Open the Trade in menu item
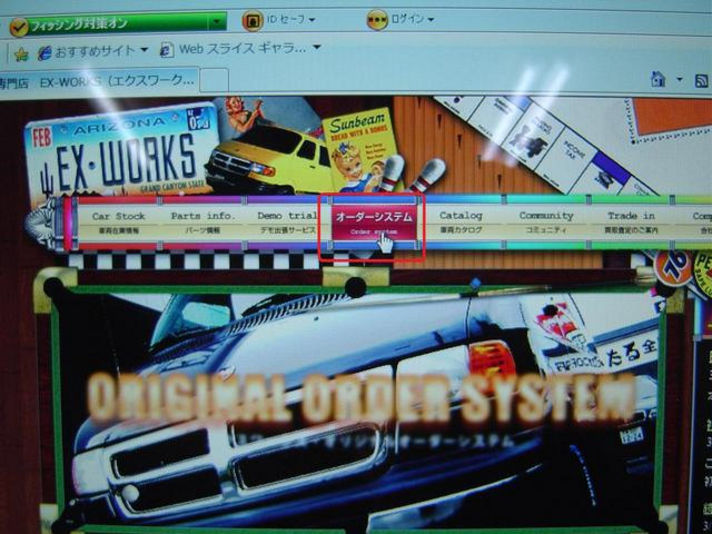 tap(631, 222)
